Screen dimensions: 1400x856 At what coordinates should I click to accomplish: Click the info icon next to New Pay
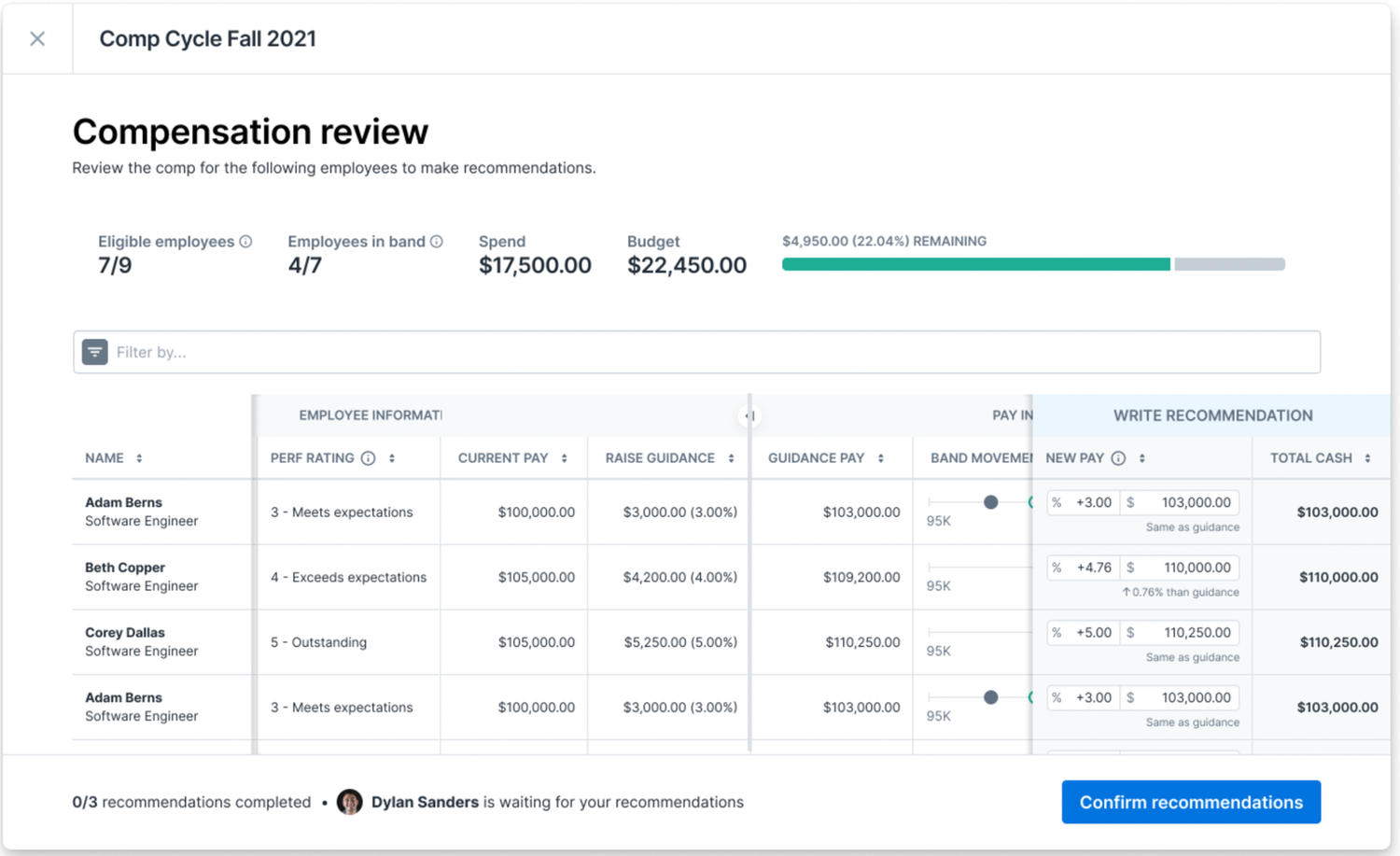pos(1118,458)
